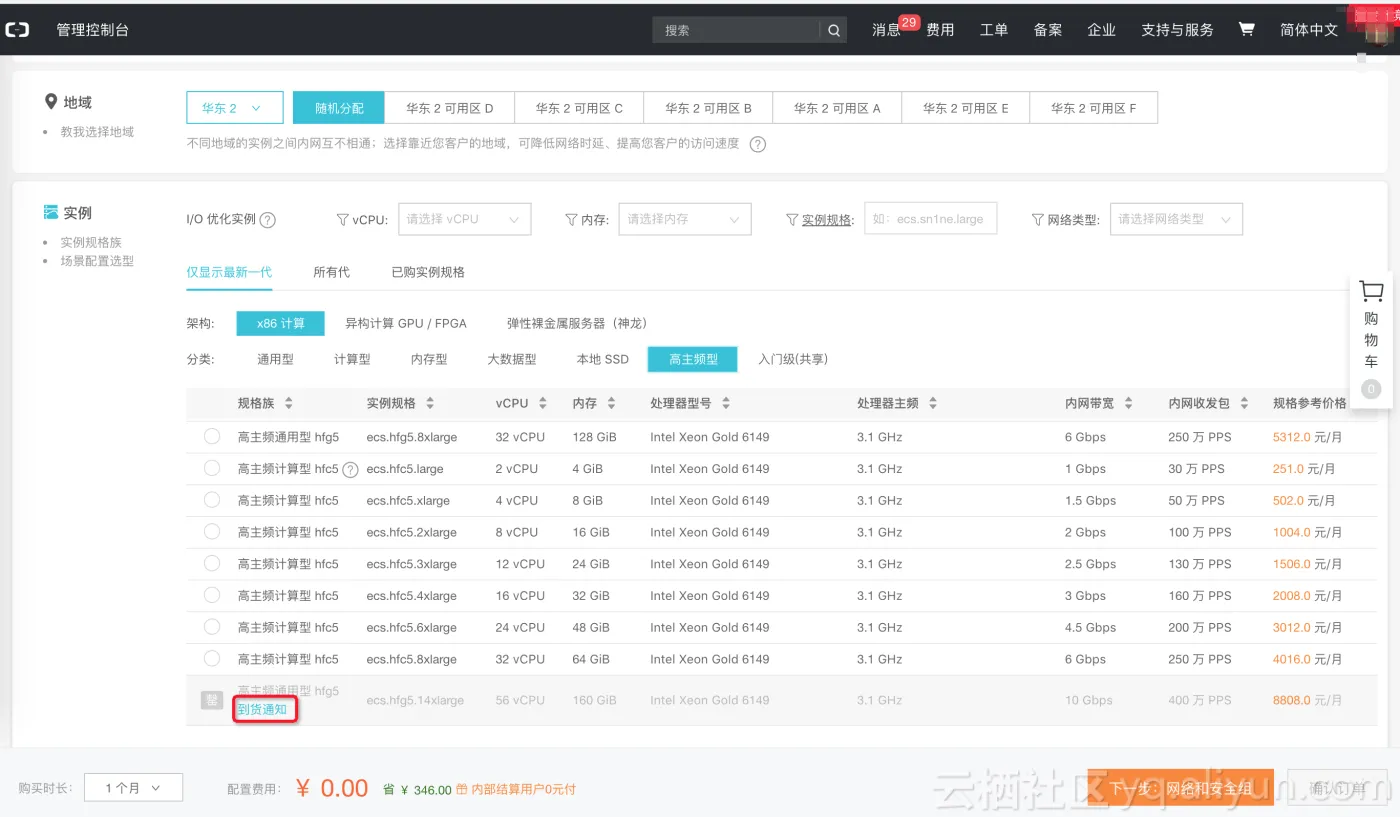The image size is (1400, 817).
Task: Open the 消息 menu item
Action: tap(886, 30)
